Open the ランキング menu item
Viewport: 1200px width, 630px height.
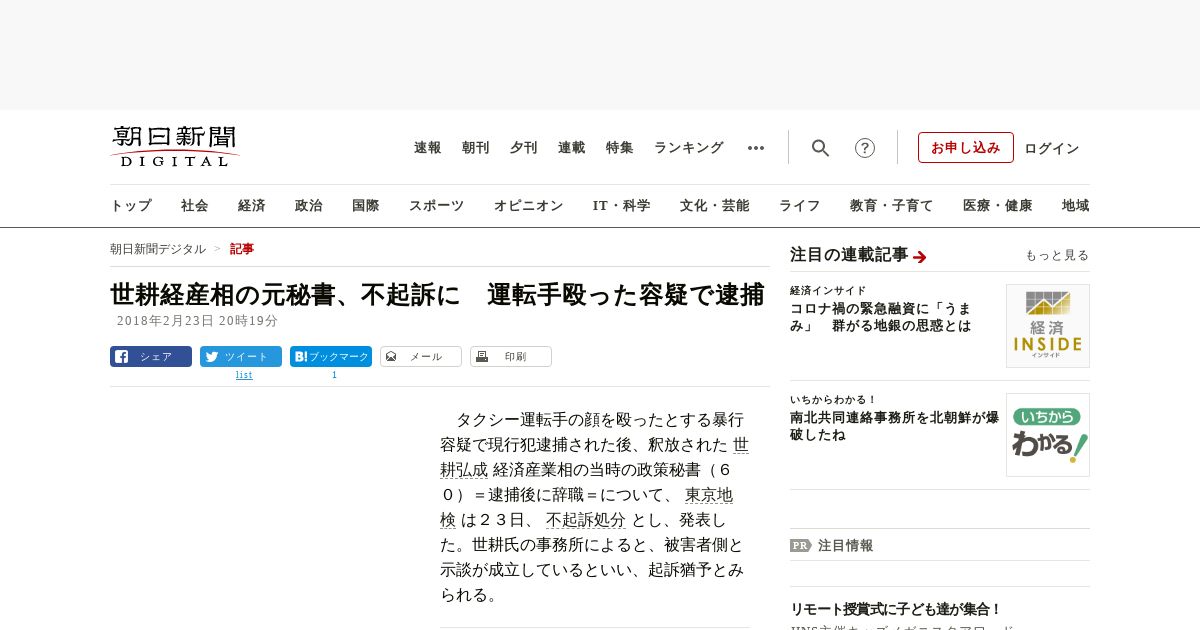point(689,148)
